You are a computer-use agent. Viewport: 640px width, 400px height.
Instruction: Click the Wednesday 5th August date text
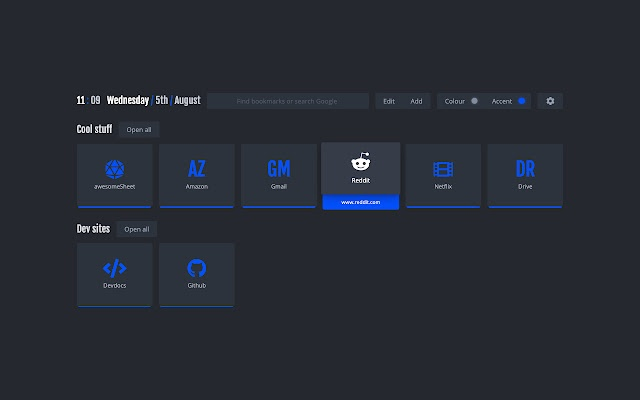pos(153,100)
